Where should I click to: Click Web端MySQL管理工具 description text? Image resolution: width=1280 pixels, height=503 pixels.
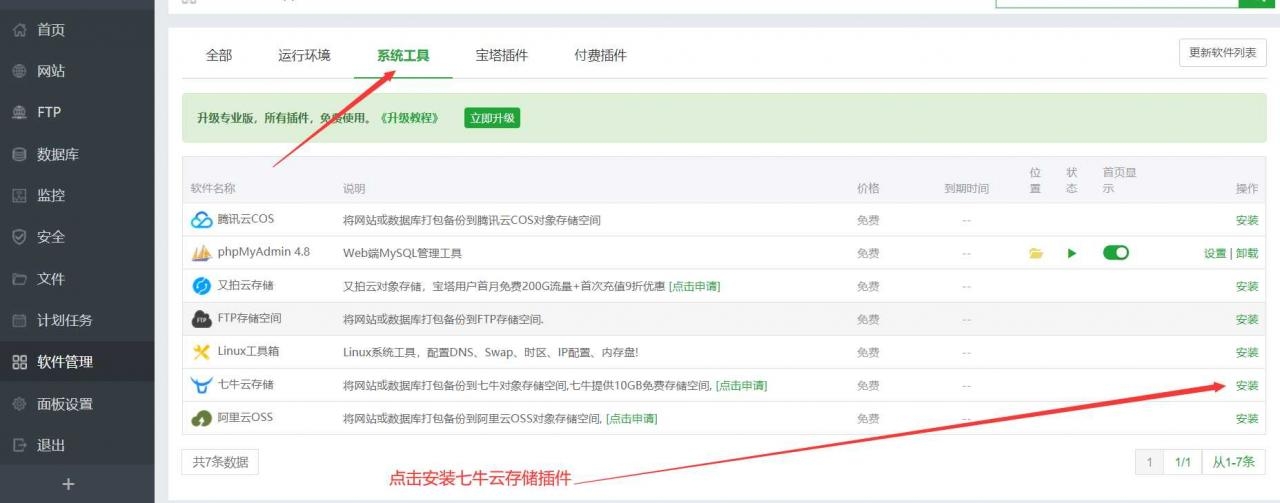(402, 253)
